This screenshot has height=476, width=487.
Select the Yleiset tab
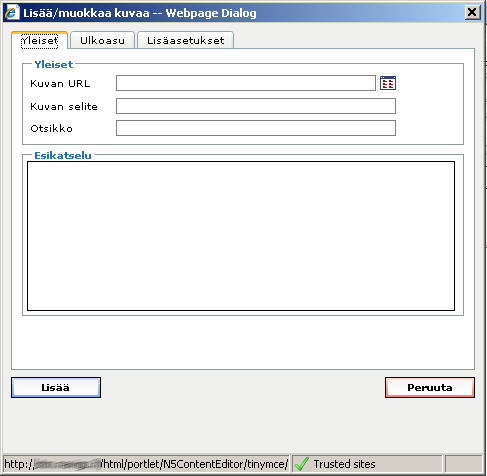[x=40, y=41]
